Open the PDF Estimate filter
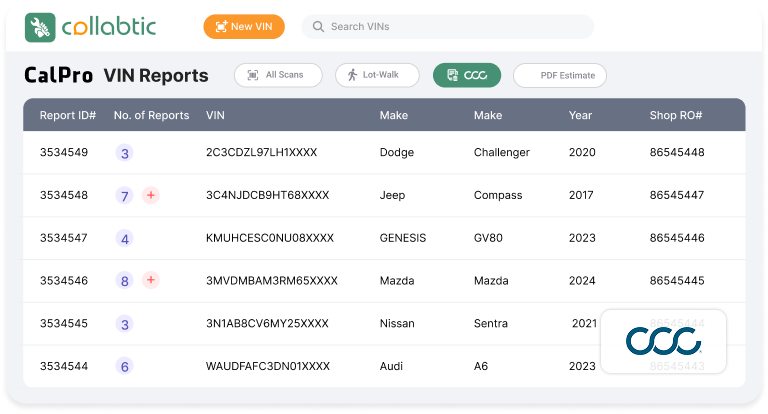Viewport: 768px width, 414px height. pos(559,75)
